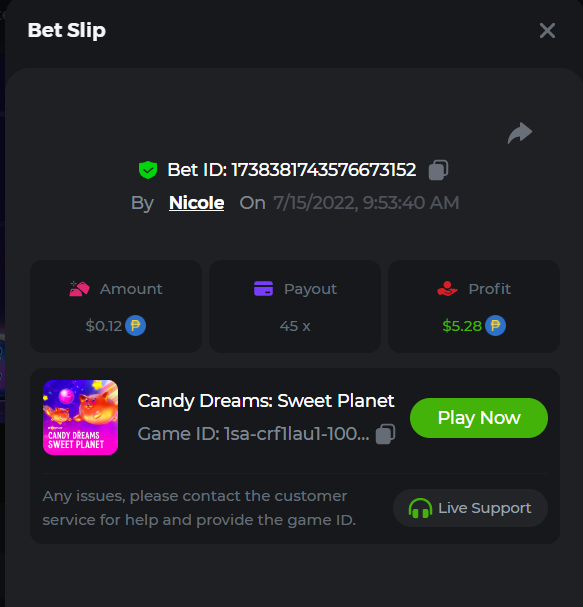The height and width of the screenshot is (607, 583).
Task: Click the 45 x payout value
Action: [x=295, y=326]
